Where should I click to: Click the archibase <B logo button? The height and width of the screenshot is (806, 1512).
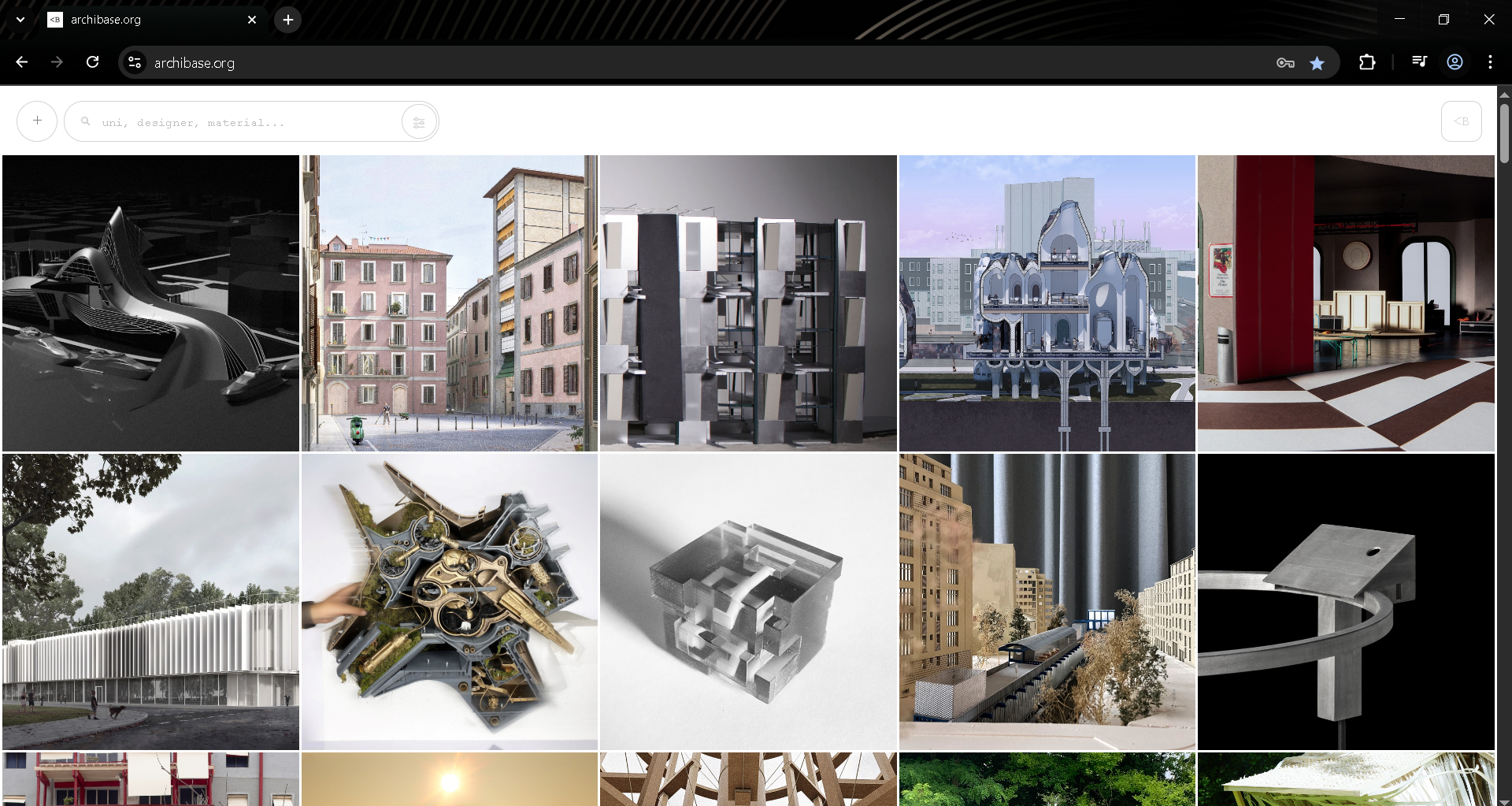pos(1461,121)
